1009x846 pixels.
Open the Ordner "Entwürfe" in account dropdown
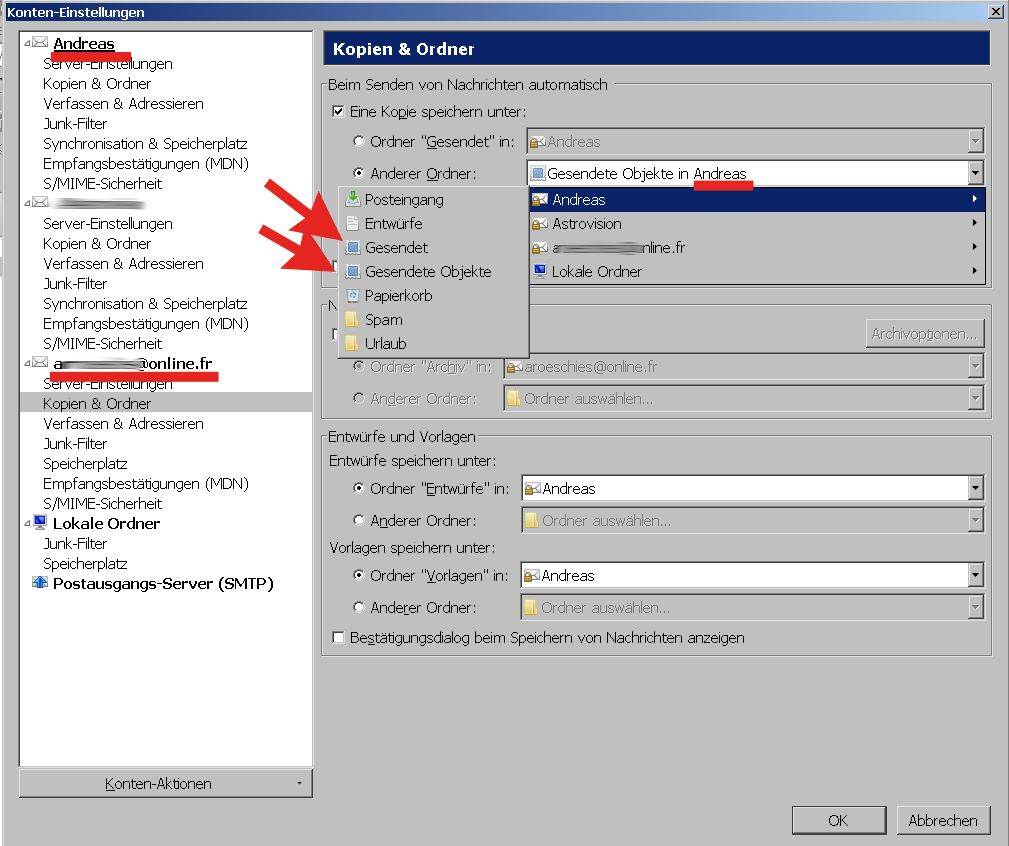[975, 489]
